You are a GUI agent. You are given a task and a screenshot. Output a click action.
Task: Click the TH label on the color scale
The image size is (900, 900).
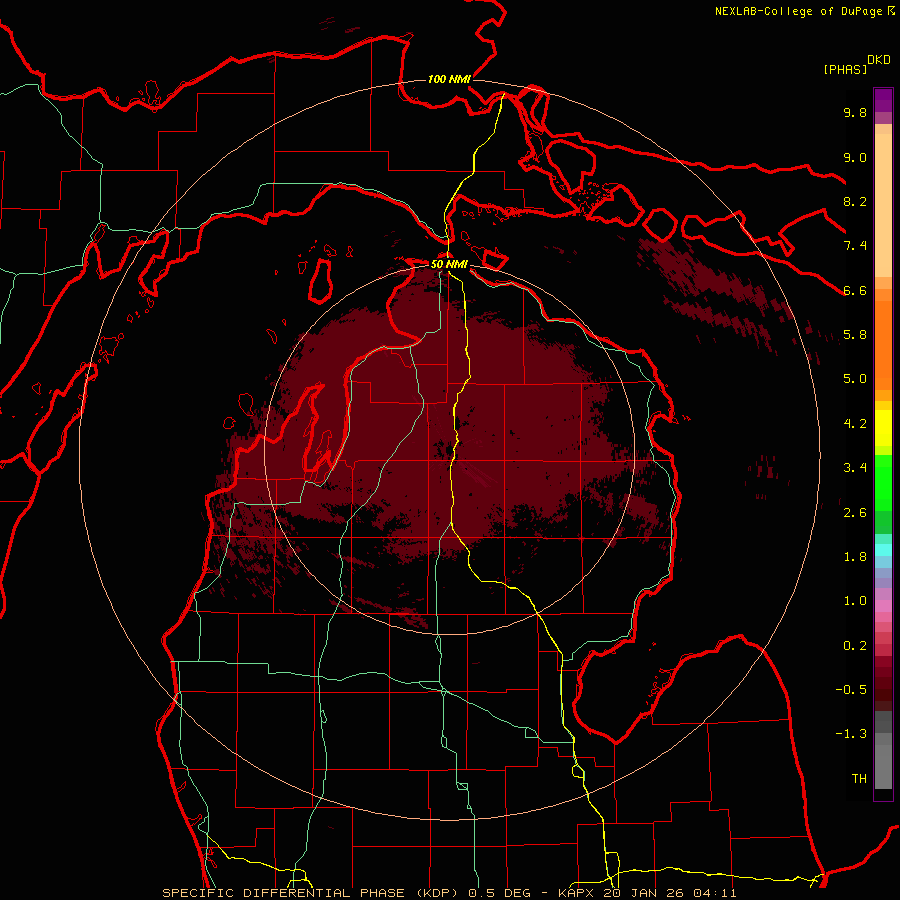[x=859, y=779]
